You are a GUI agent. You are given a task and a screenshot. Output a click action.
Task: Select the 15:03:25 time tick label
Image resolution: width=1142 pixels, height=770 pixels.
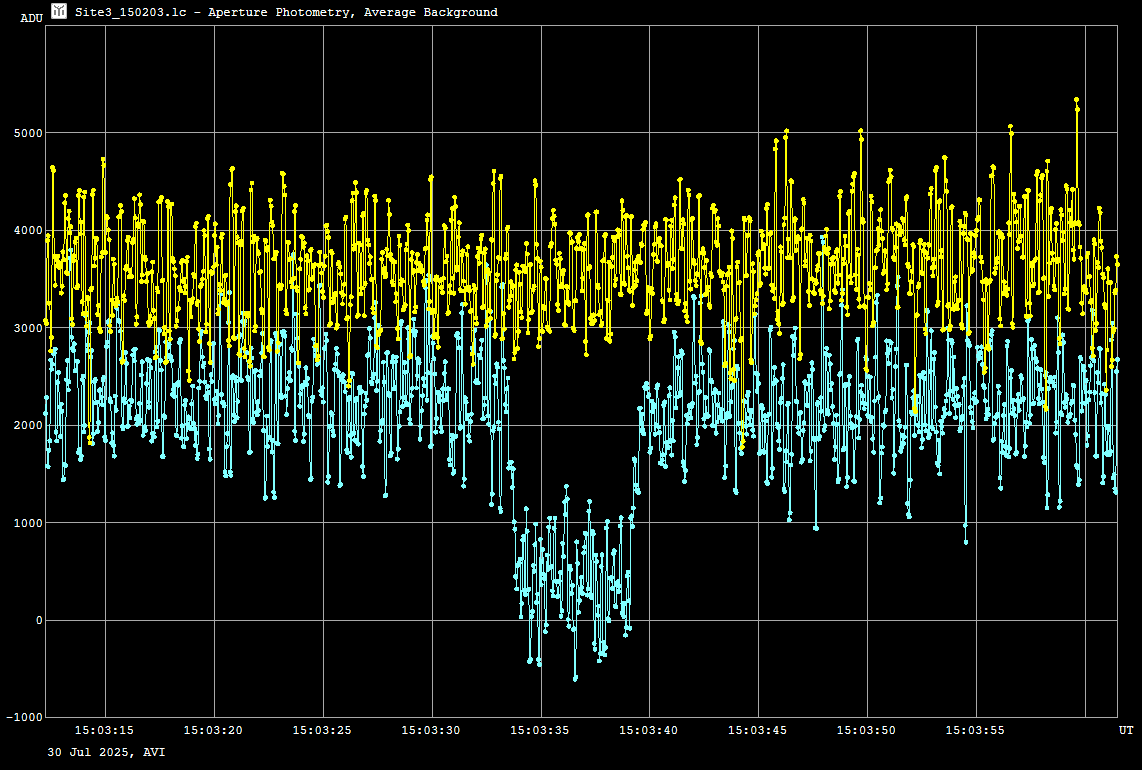[x=322, y=731]
